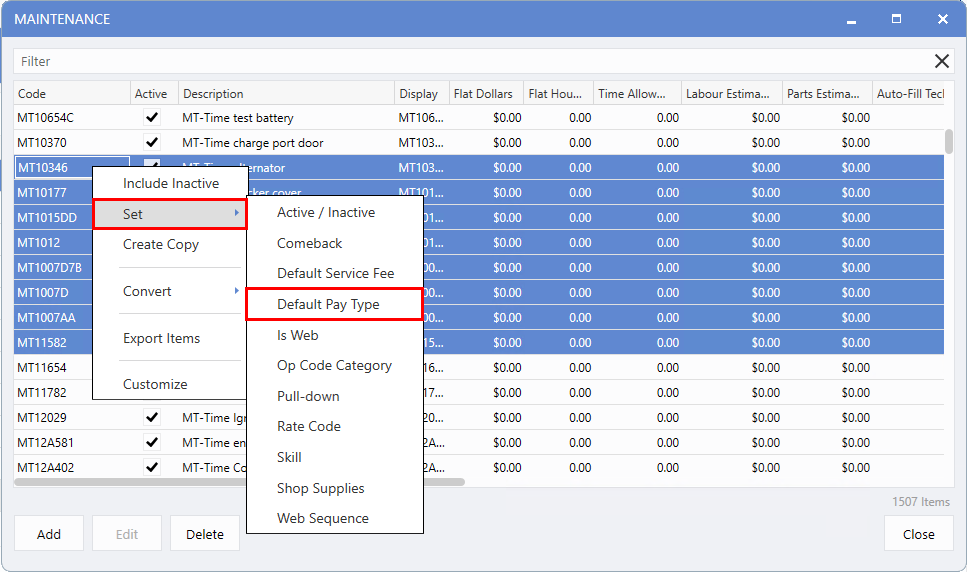Toggle Active checkbox for MT12A402
The height and width of the screenshot is (572, 967).
tap(152, 467)
